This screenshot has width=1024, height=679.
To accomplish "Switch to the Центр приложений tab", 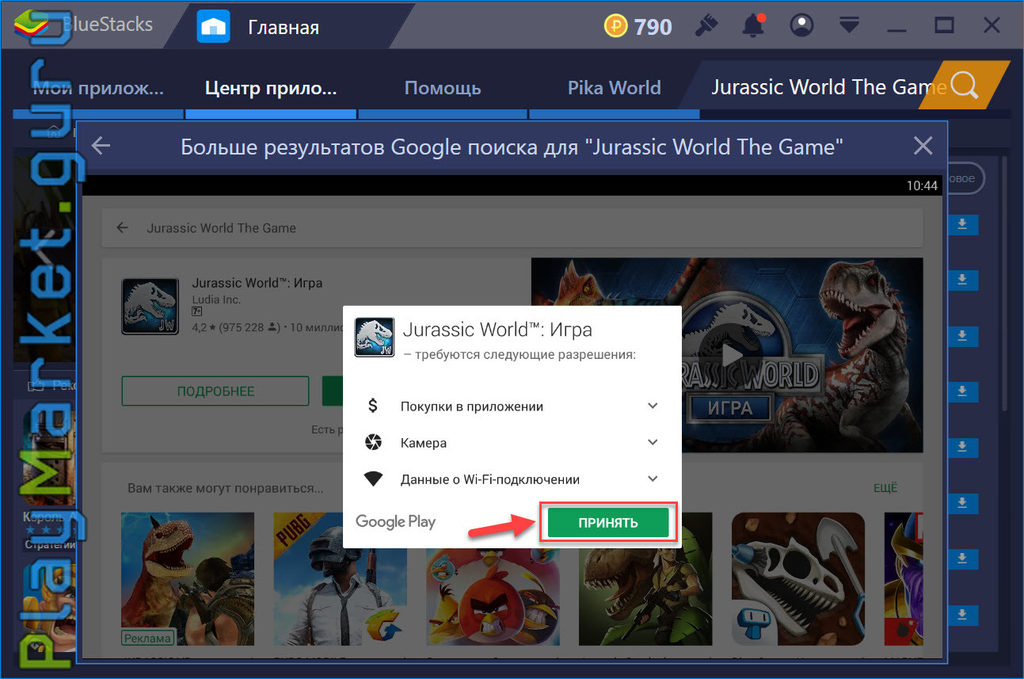I will [270, 88].
